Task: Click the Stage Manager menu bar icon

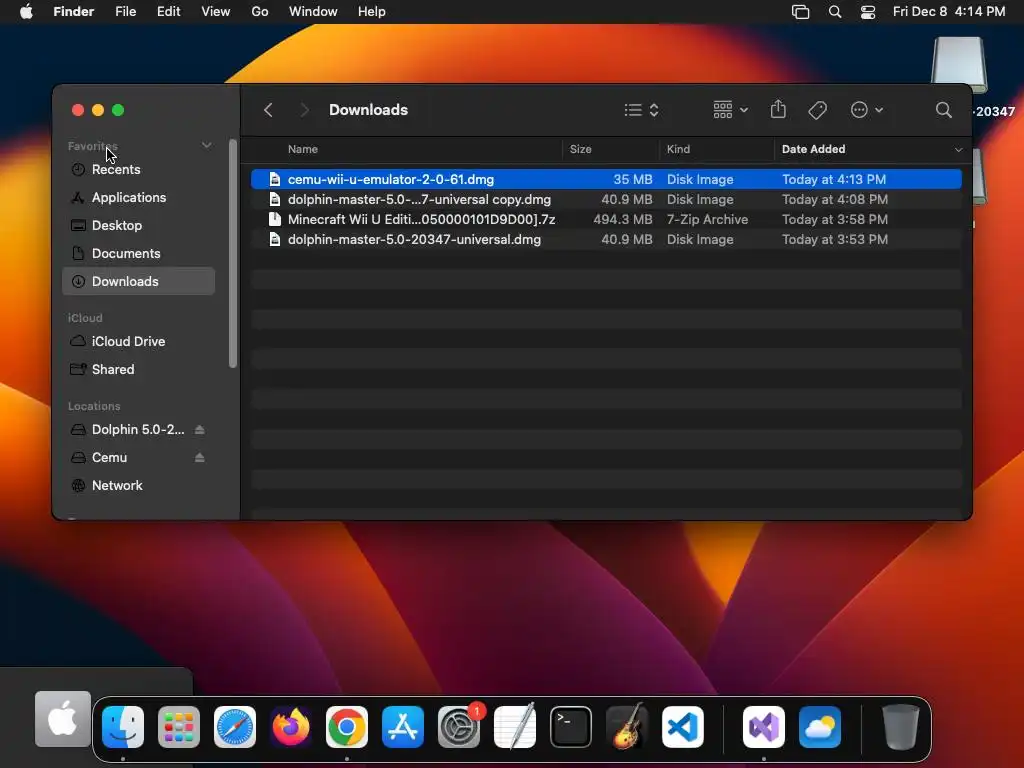Action: coord(800,12)
